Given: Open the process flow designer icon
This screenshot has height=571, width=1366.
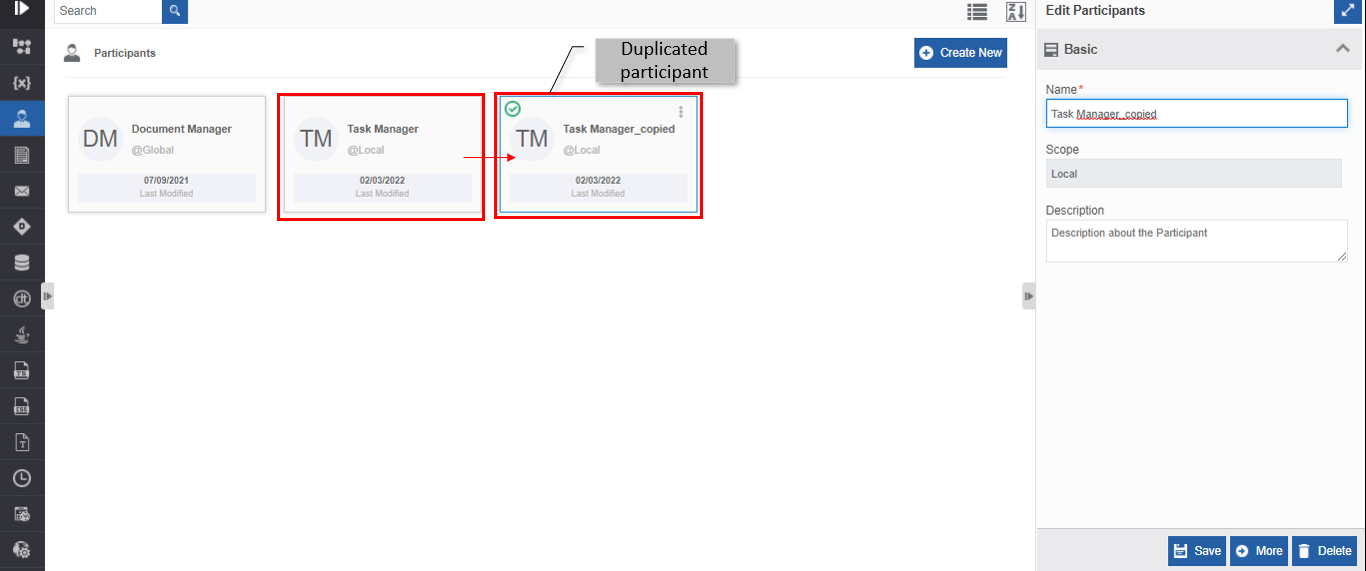Looking at the screenshot, I should 22,46.
